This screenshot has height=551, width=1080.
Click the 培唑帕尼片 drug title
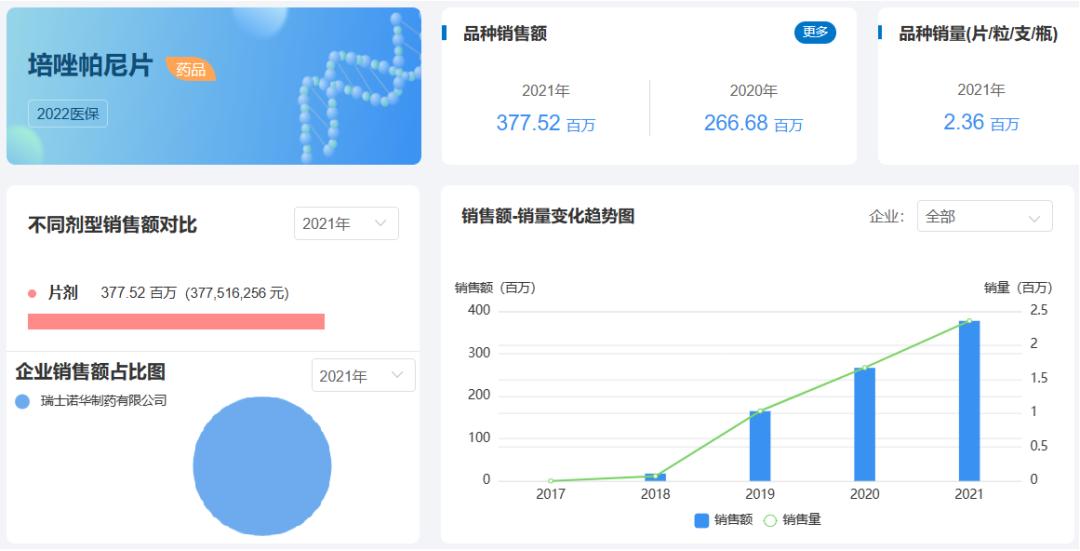point(90,65)
